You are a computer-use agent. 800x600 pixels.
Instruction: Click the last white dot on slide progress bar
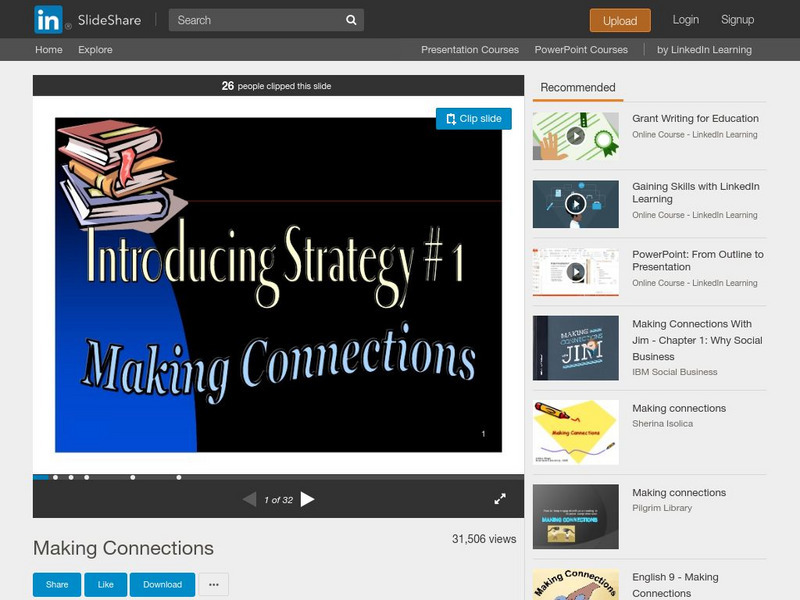click(x=179, y=478)
